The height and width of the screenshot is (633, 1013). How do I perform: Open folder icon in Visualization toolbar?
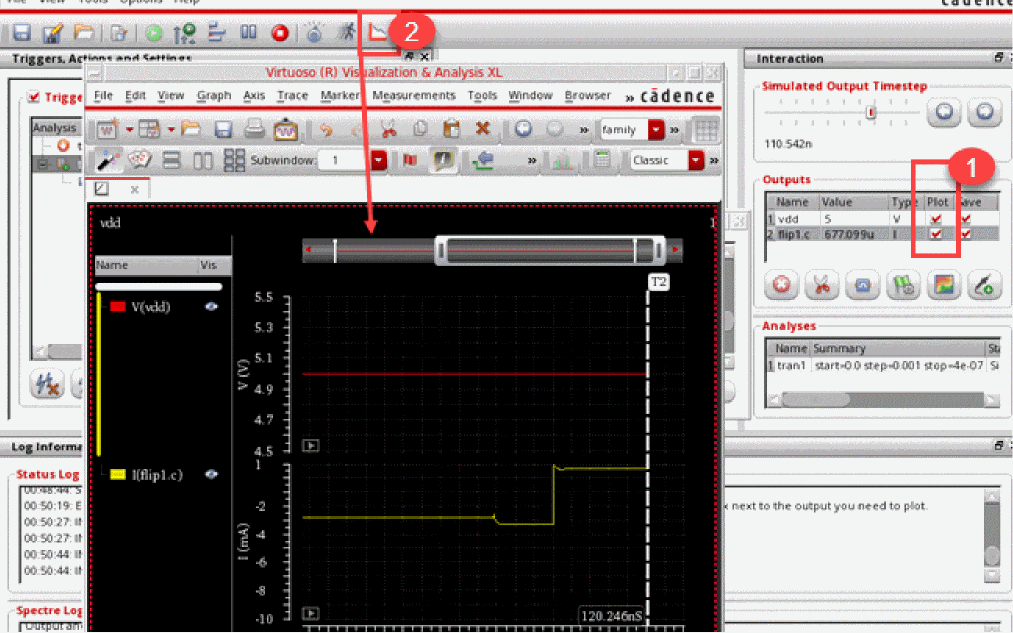191,129
